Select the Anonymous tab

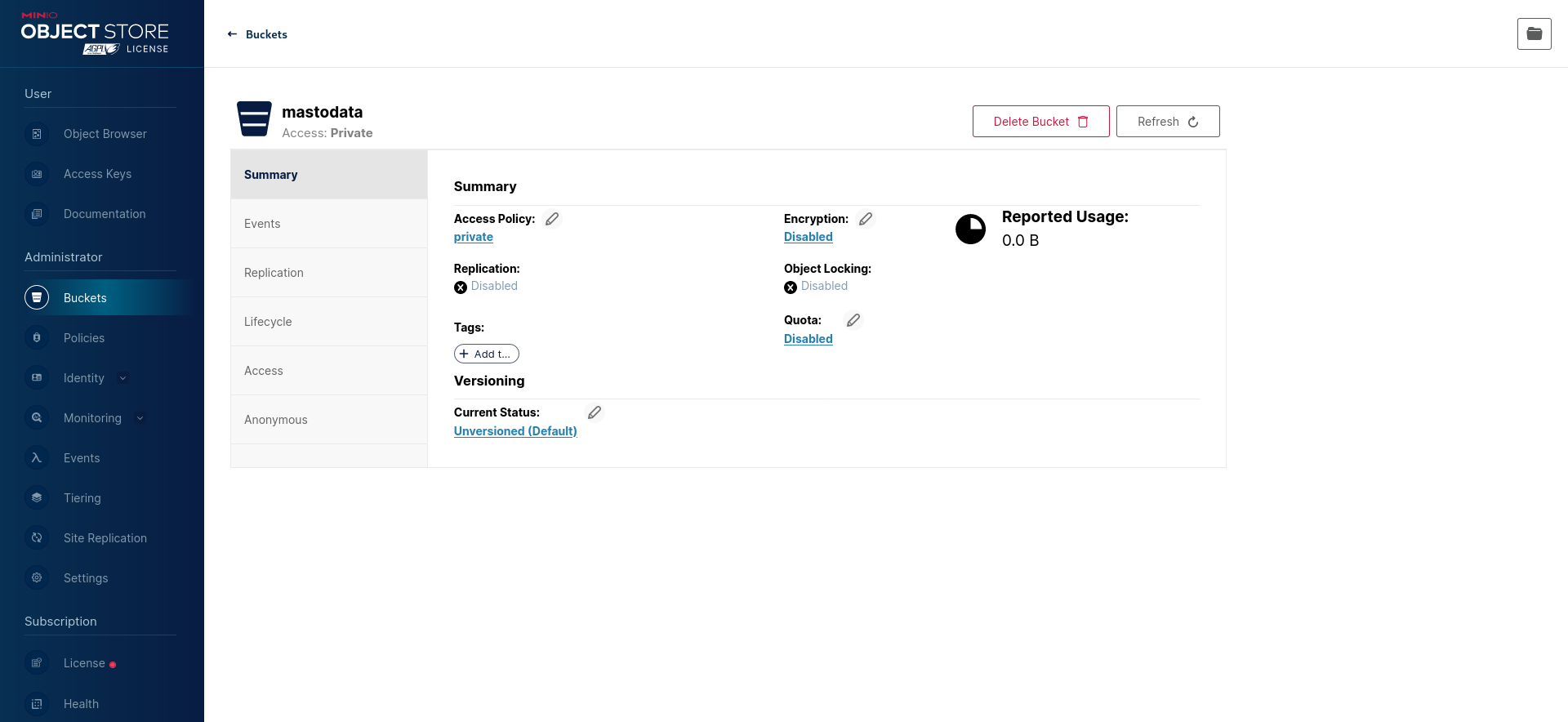tap(329, 420)
